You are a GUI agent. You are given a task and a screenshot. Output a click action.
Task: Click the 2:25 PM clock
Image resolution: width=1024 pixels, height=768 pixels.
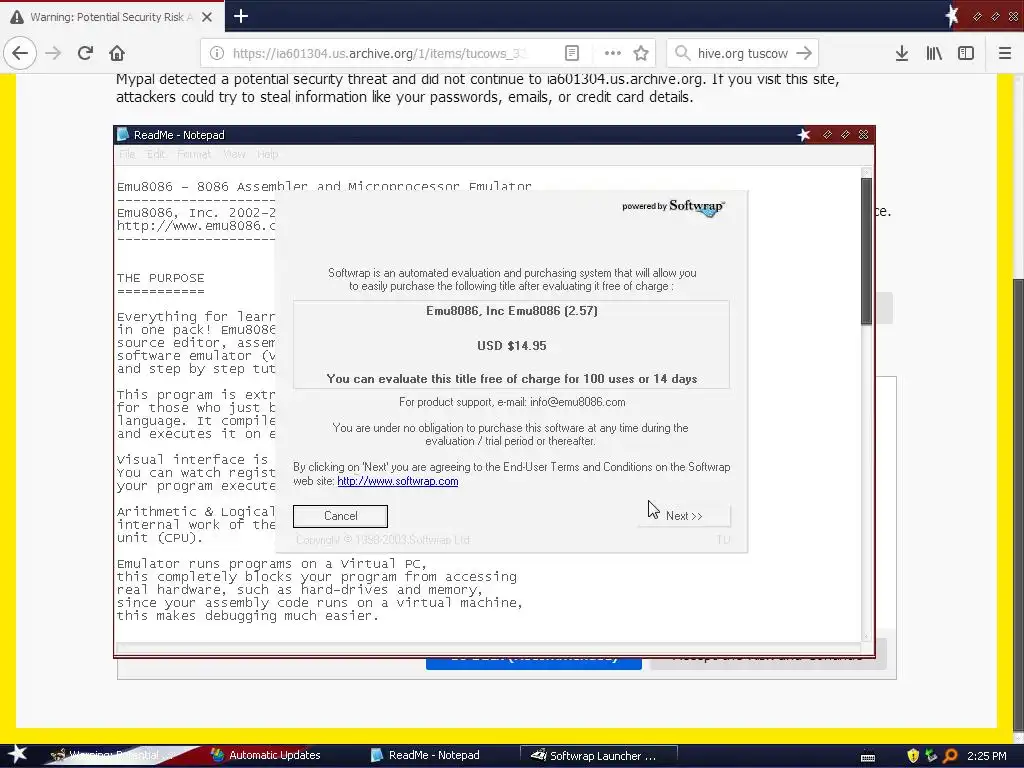[x=987, y=756]
